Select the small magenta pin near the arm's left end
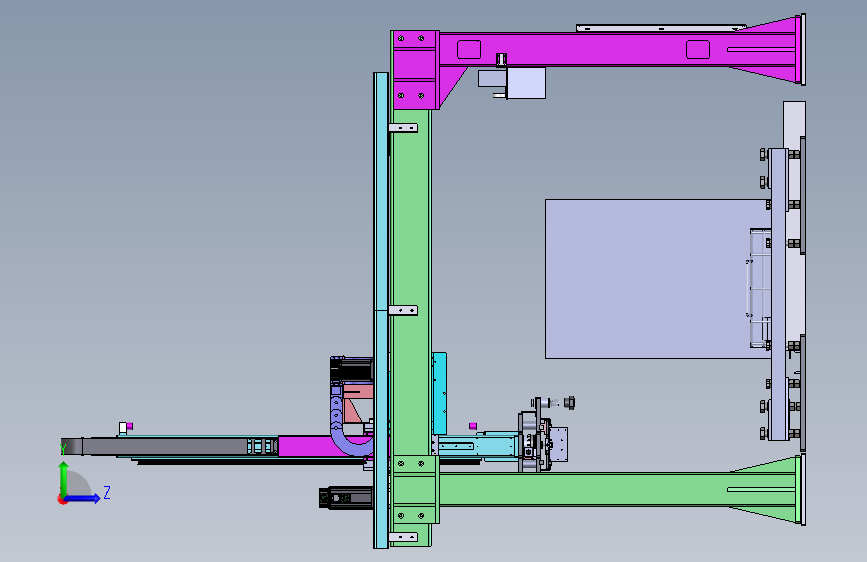This screenshot has width=867, height=562. [130, 426]
